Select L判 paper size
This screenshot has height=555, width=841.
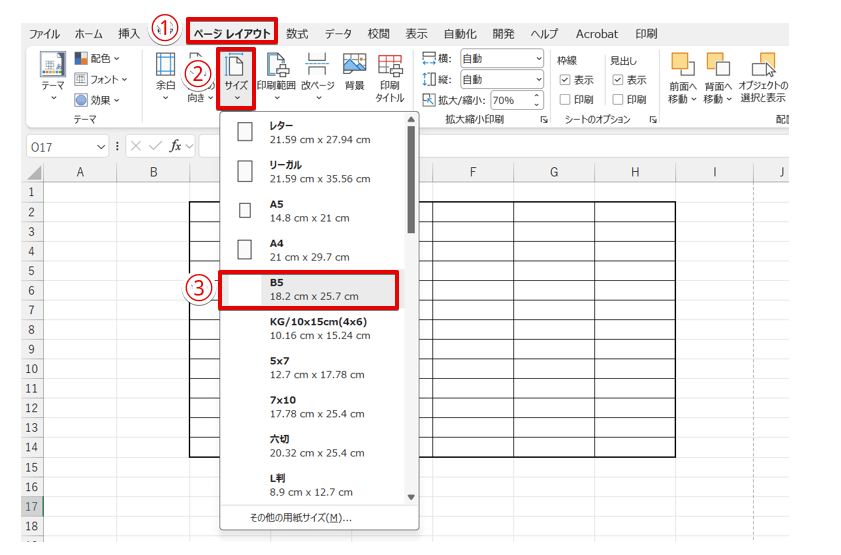pyautogui.click(x=313, y=485)
